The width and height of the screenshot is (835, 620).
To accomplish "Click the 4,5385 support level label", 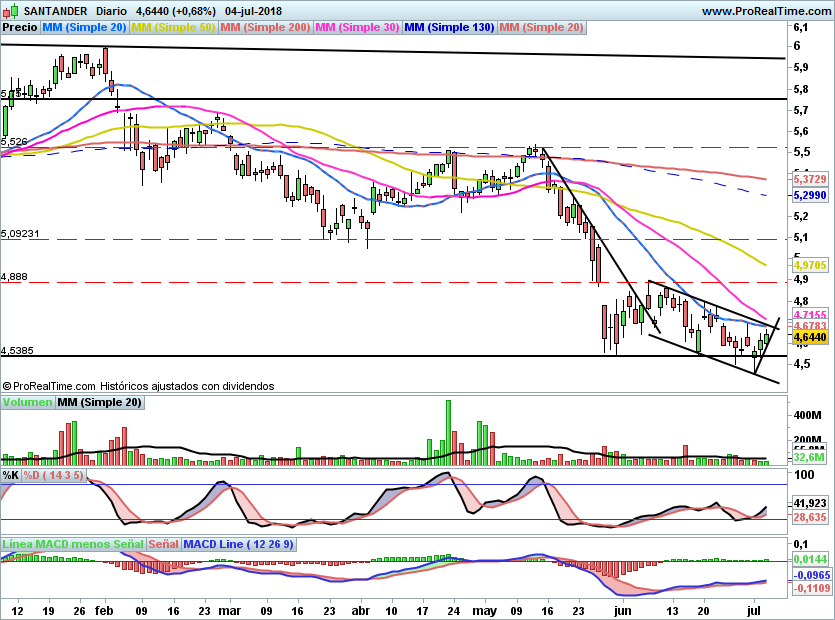I will 17,350.
